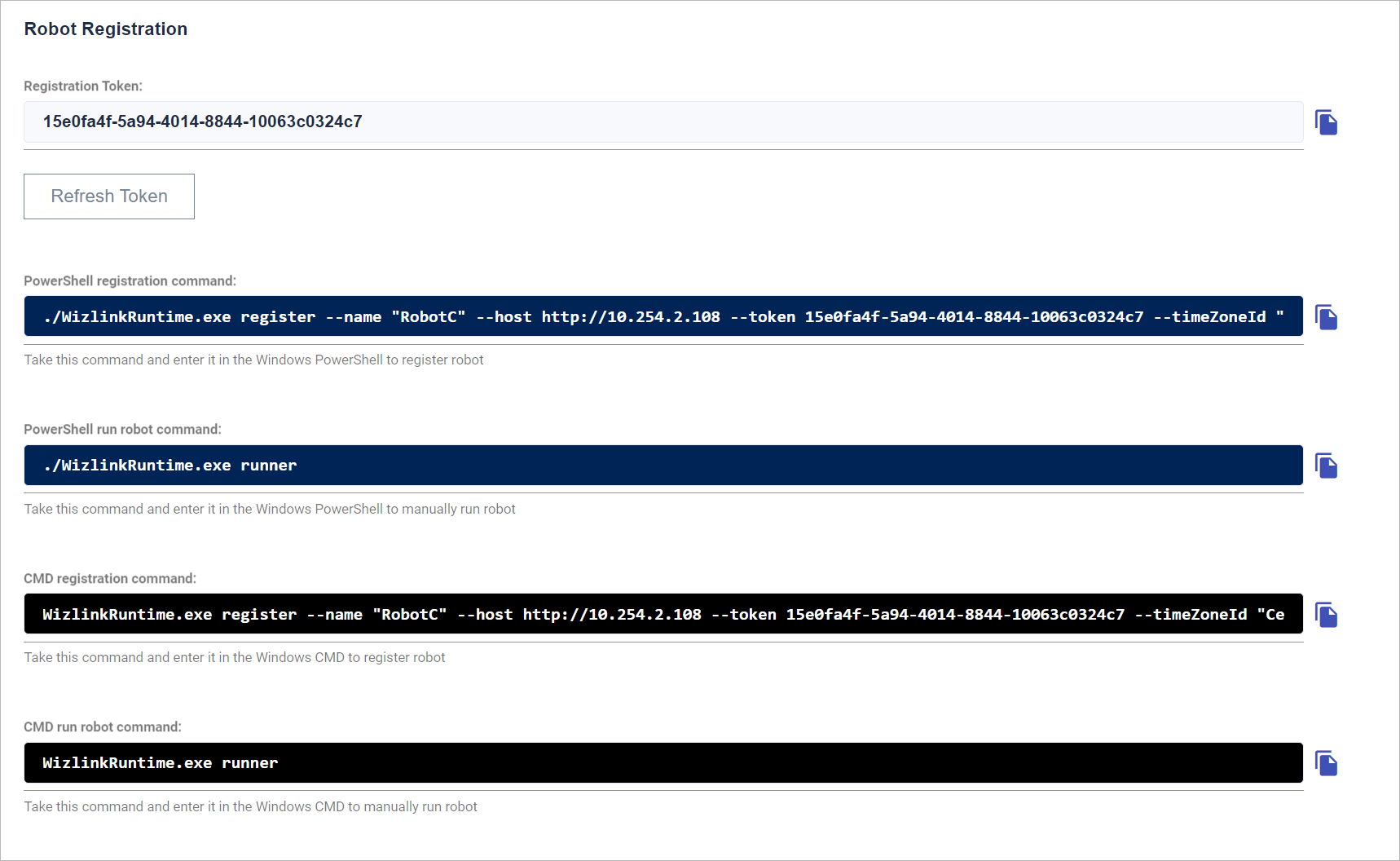Select the Registration Token field value
The height and width of the screenshot is (861, 1400).
[x=663, y=122]
